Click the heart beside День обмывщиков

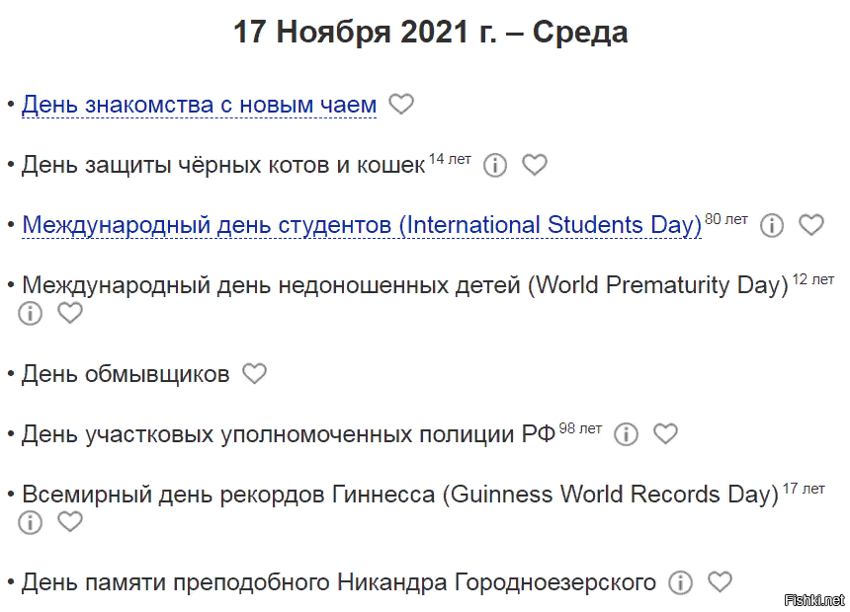254,373
